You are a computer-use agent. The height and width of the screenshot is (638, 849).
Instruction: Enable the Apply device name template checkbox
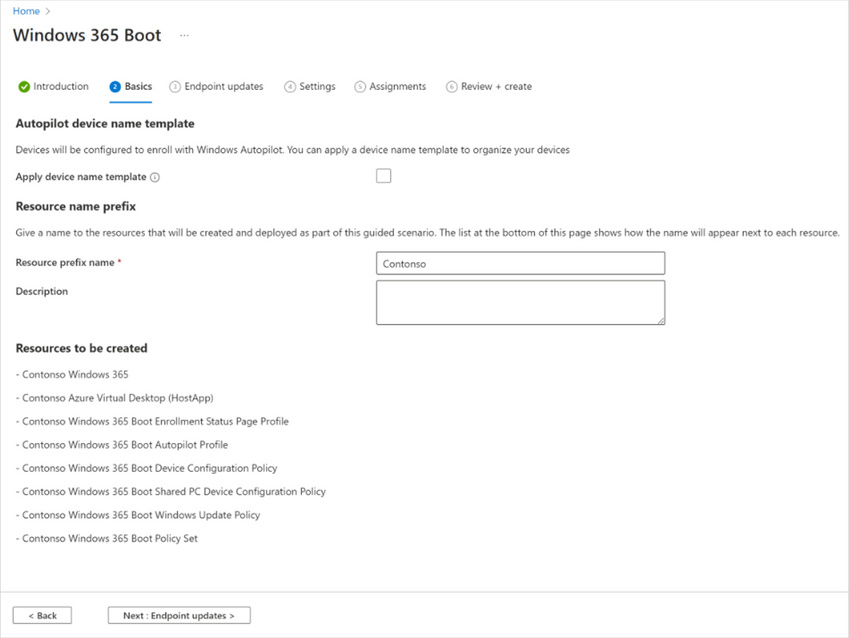tap(384, 176)
